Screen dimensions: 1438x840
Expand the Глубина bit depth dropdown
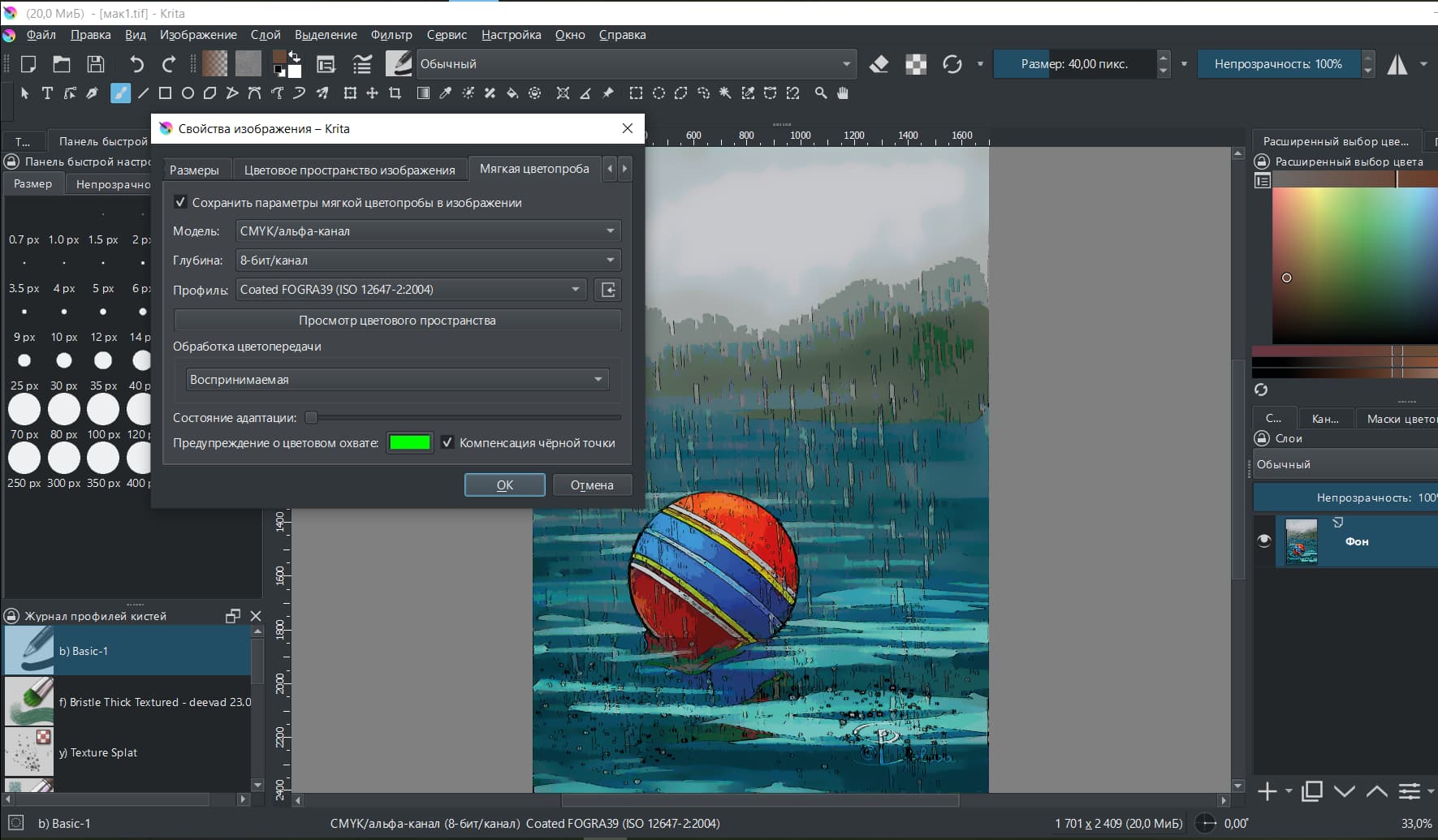click(428, 261)
